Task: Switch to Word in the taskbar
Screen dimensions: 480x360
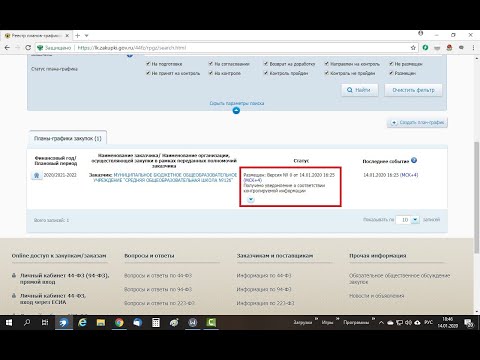Action: point(193,323)
